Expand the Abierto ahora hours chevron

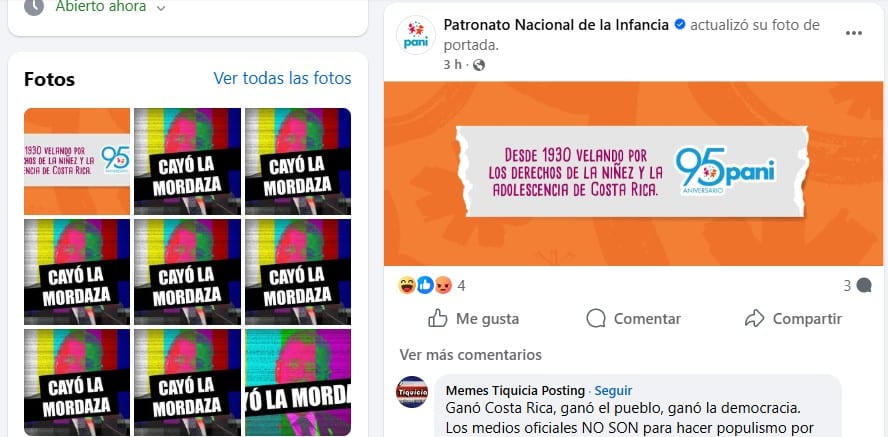(x=161, y=8)
